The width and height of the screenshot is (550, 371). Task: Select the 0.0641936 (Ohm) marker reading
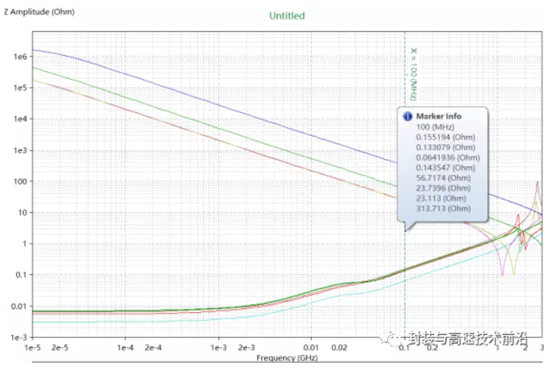448,157
